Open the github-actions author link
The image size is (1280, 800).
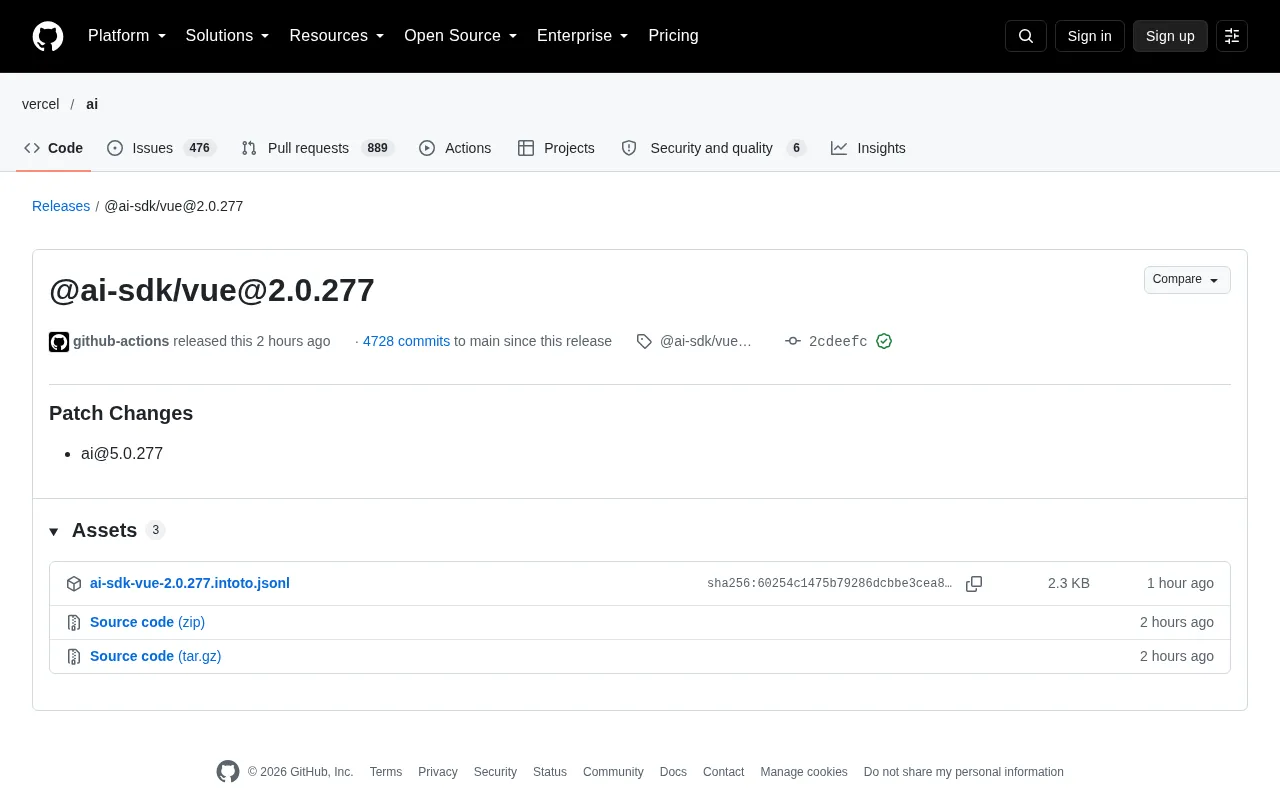[x=121, y=341]
